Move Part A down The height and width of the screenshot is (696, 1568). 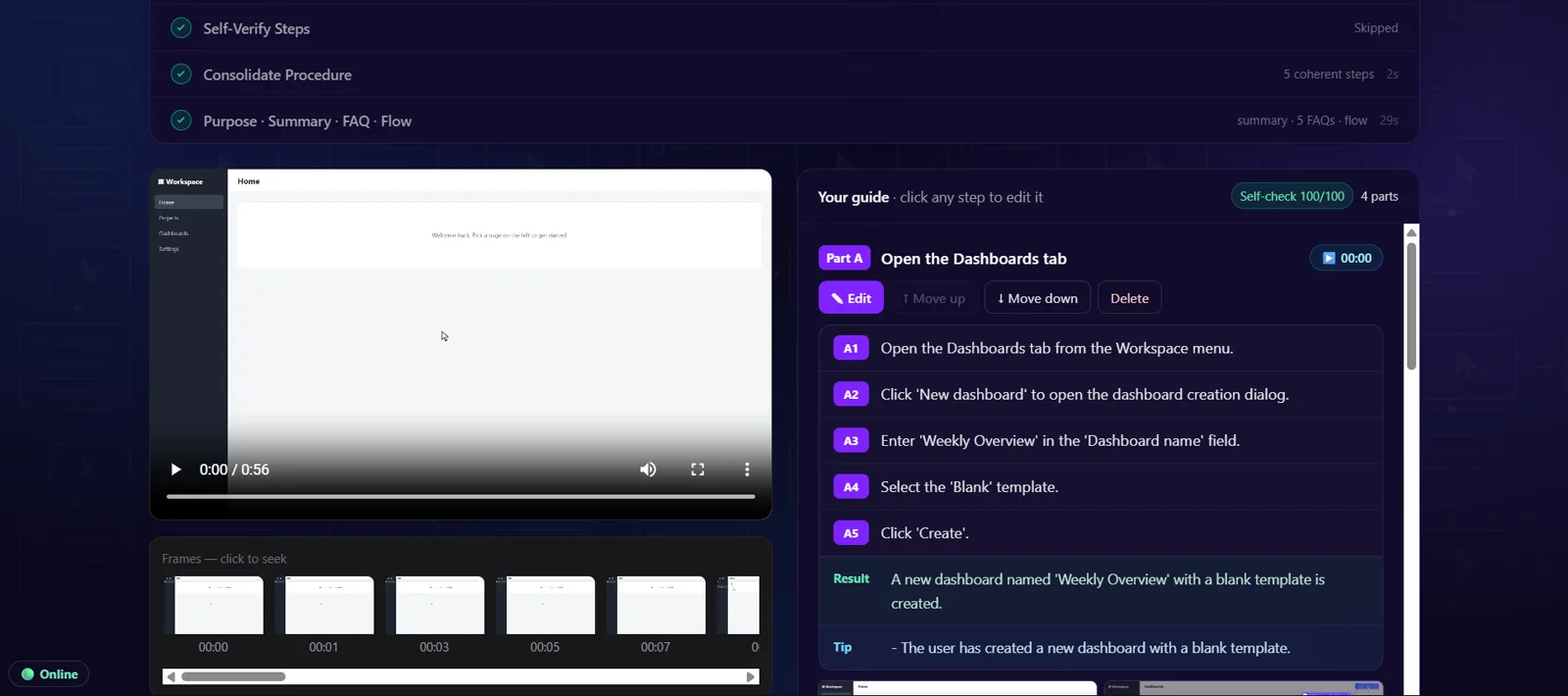point(1037,298)
